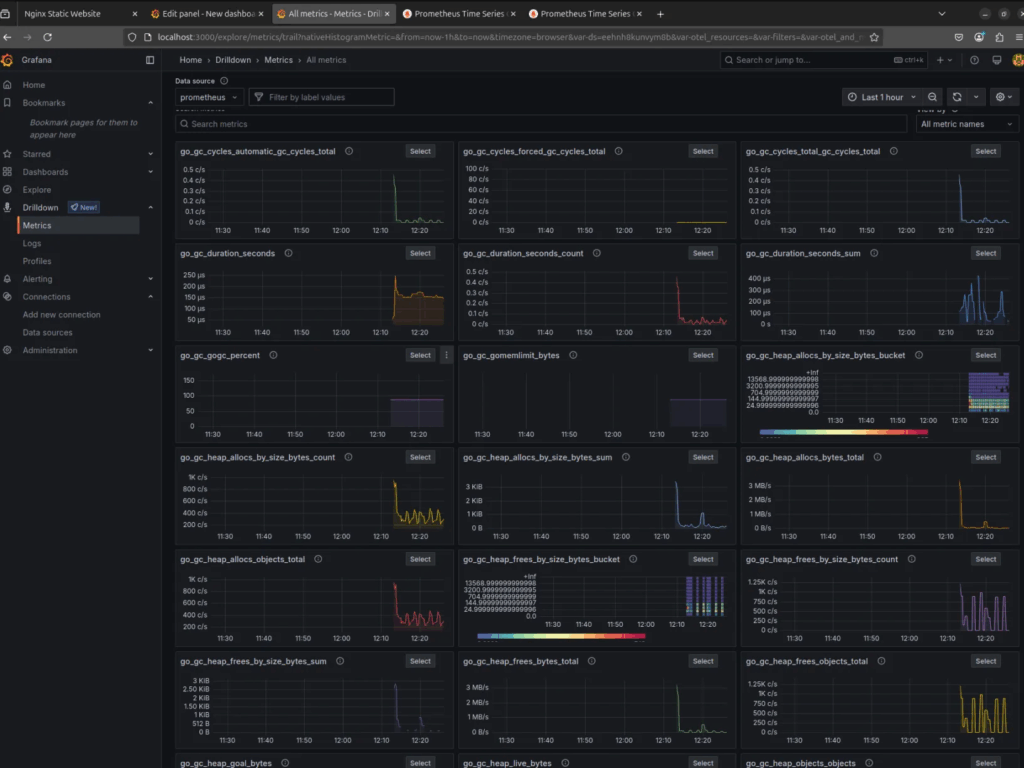Open go_gc_gogc_percent panel three-dot menu
The width and height of the screenshot is (1024, 768).
447,355
